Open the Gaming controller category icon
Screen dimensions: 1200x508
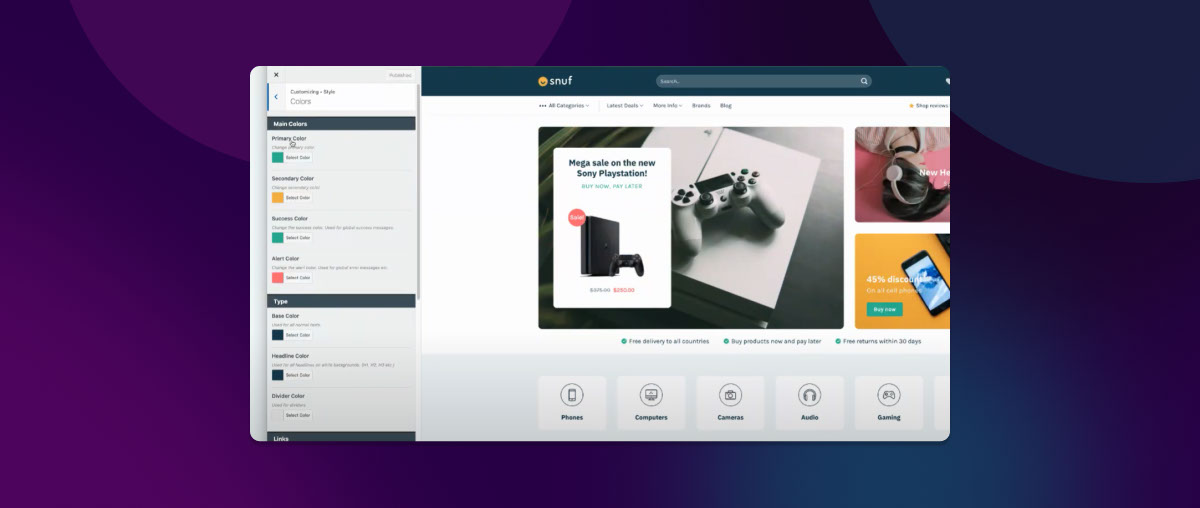point(889,394)
